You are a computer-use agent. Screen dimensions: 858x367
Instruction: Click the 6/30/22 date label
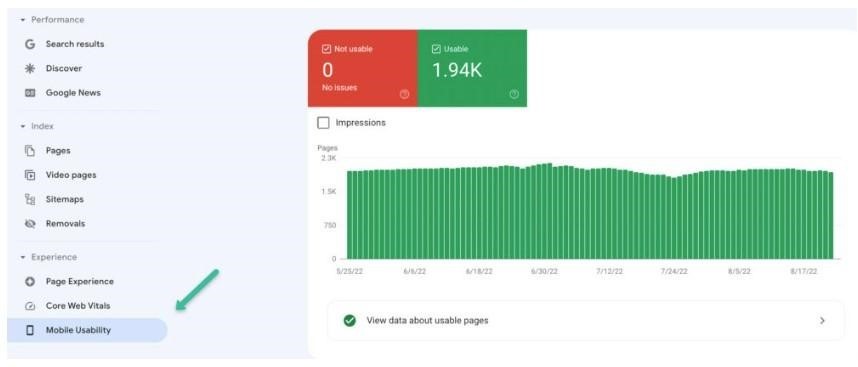545,272
